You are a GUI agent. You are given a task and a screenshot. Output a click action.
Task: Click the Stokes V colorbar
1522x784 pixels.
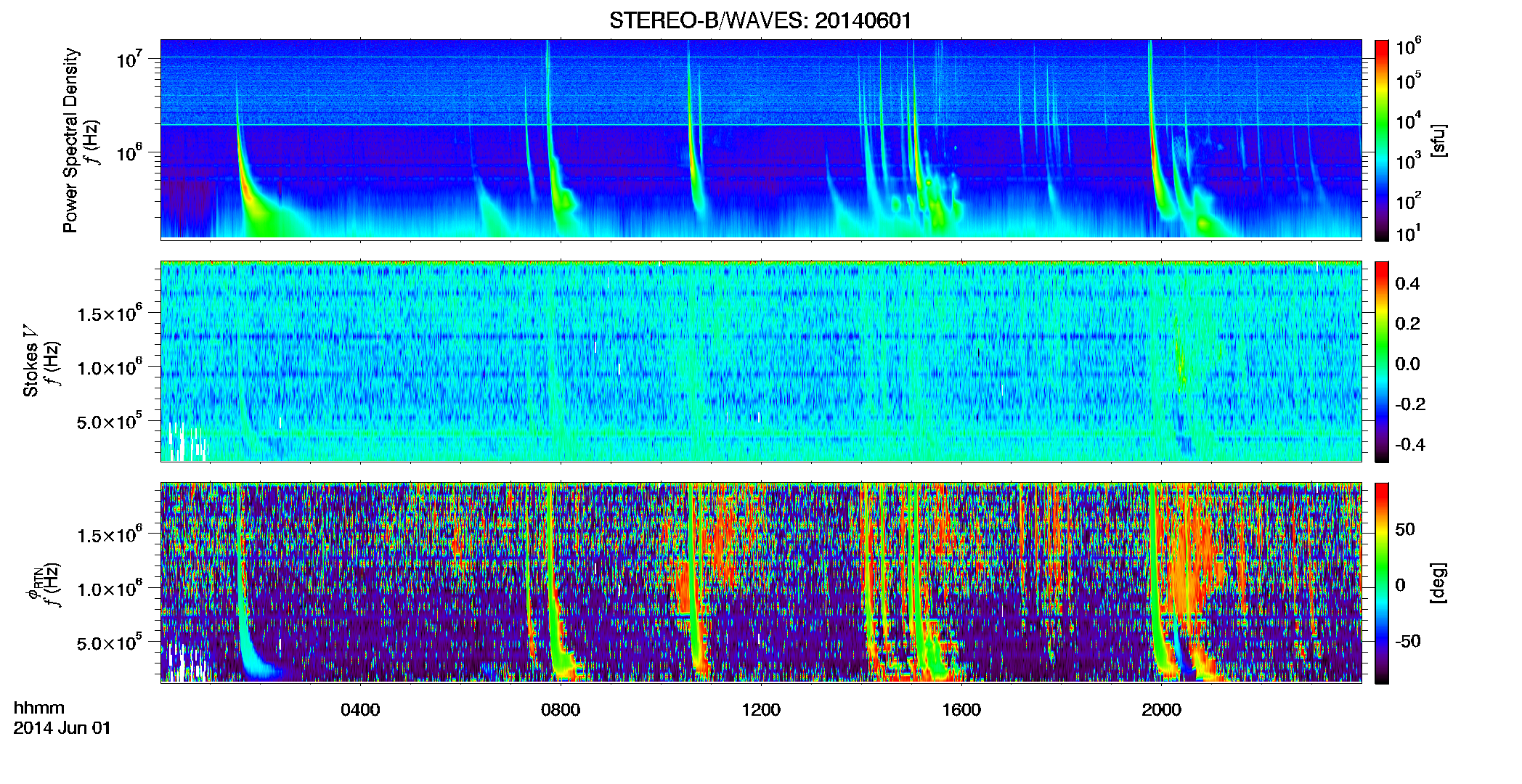click(x=1382, y=362)
